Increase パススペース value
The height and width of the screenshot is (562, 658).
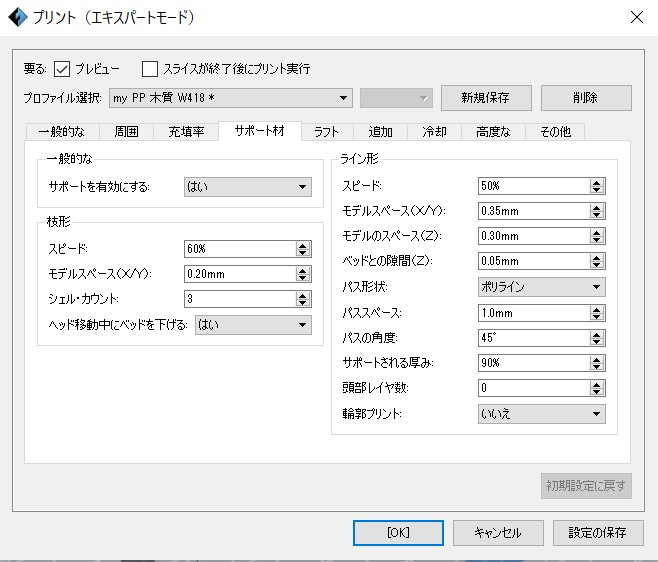(596, 309)
